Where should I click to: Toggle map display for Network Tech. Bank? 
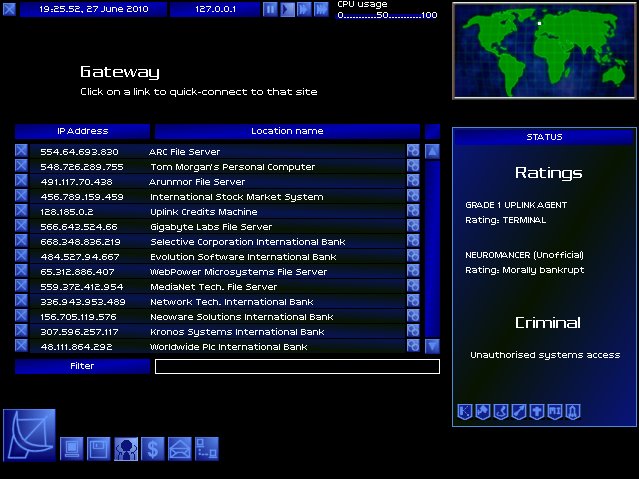click(x=413, y=301)
